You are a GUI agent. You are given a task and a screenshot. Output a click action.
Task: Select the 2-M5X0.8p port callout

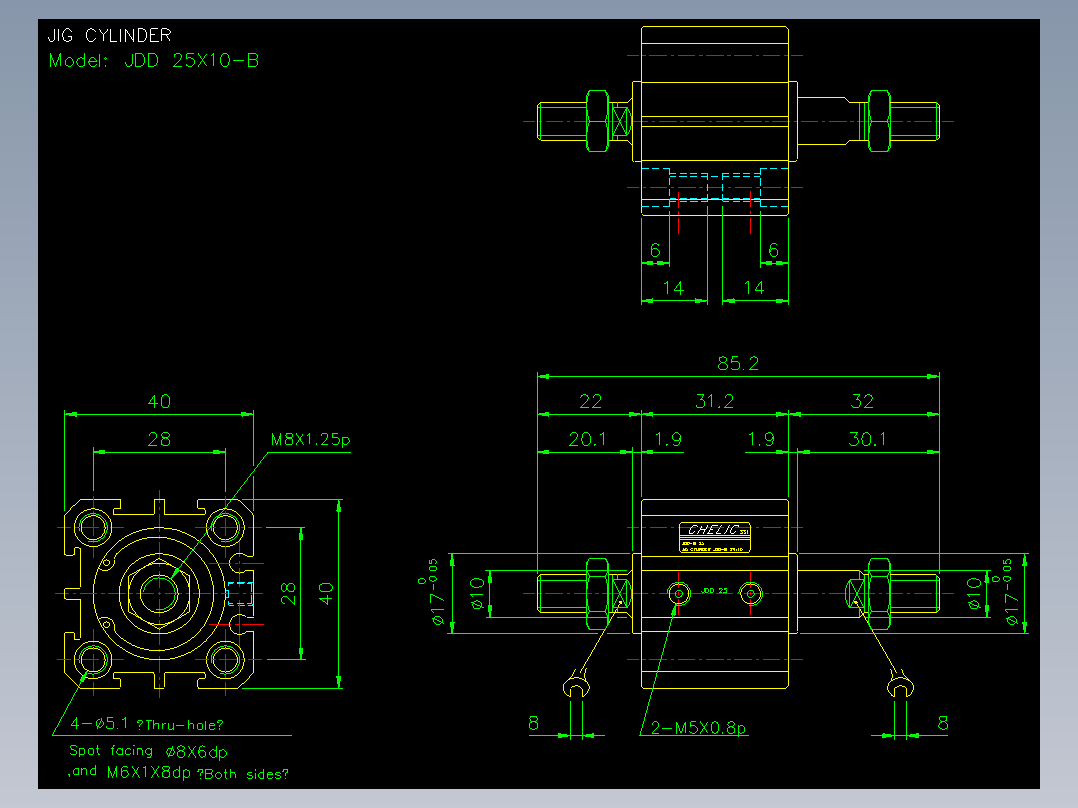[x=698, y=728]
